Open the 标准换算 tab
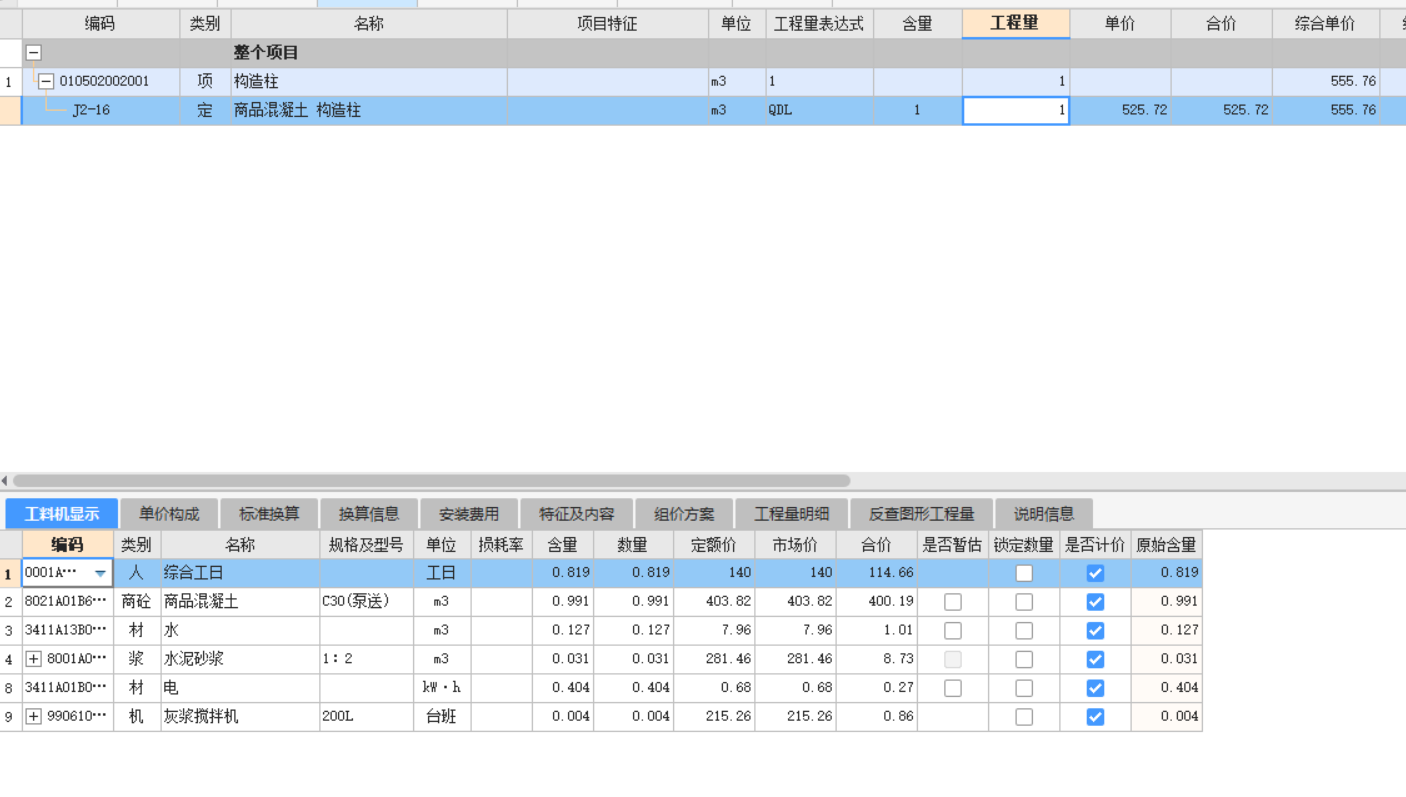 (269, 514)
